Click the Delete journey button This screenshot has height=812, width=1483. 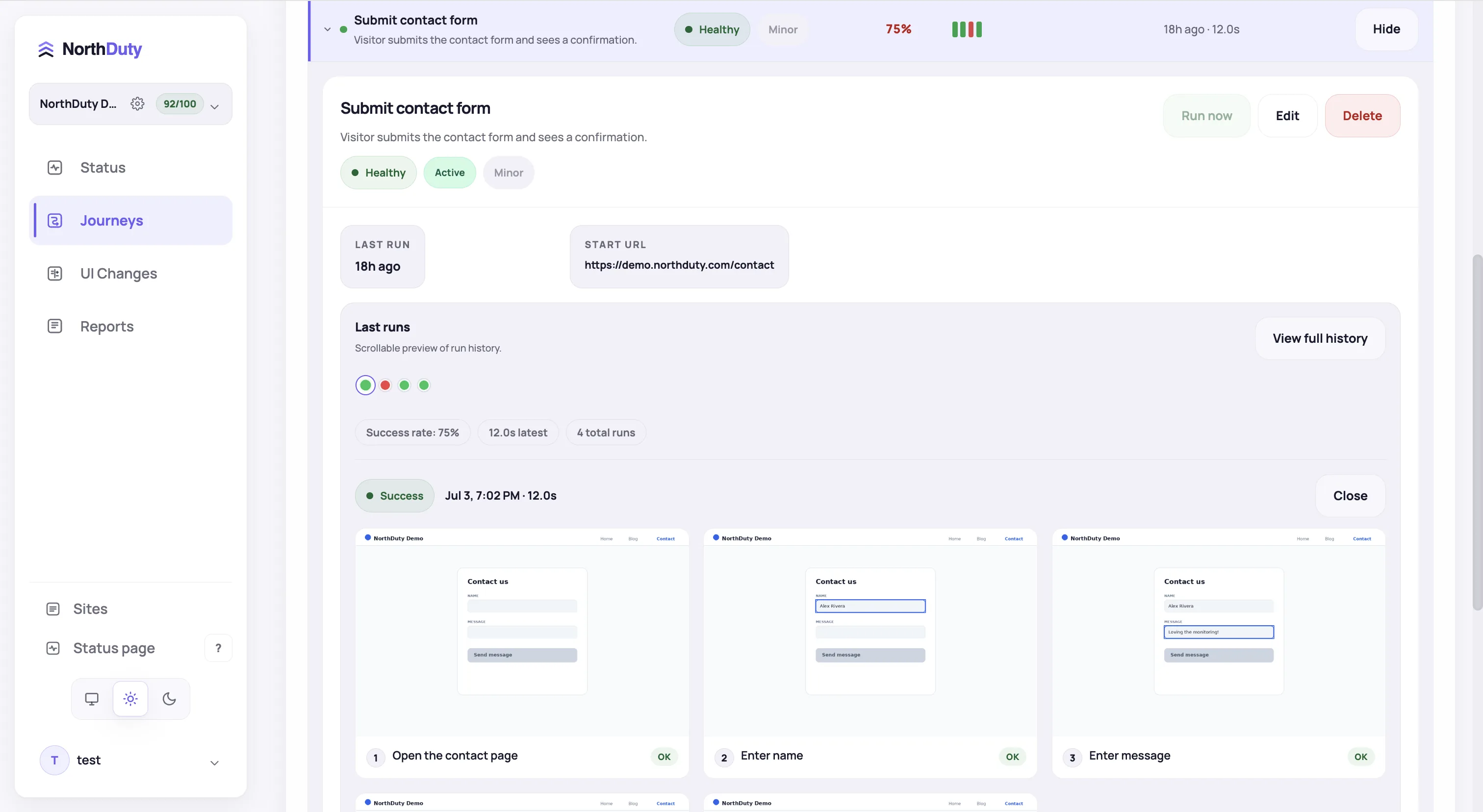pyautogui.click(x=1362, y=116)
